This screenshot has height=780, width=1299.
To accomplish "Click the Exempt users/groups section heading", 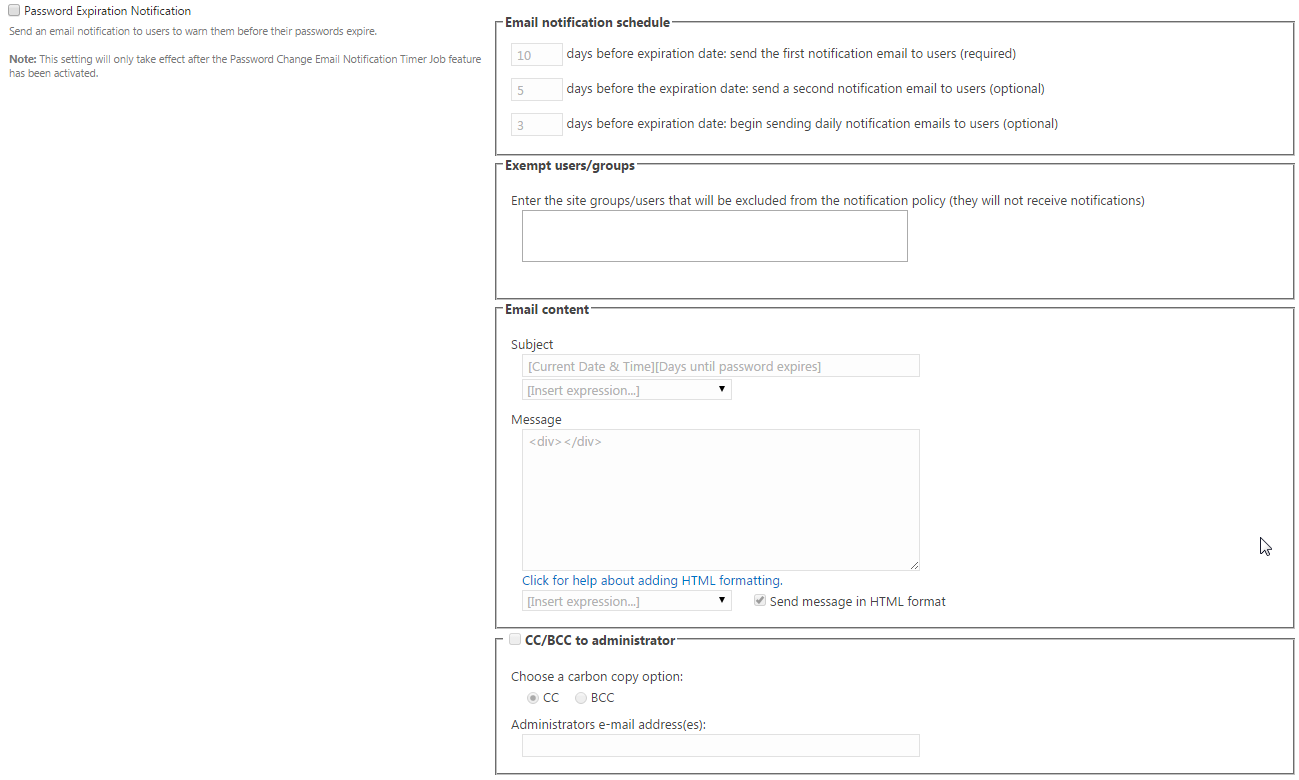I will [x=569, y=165].
